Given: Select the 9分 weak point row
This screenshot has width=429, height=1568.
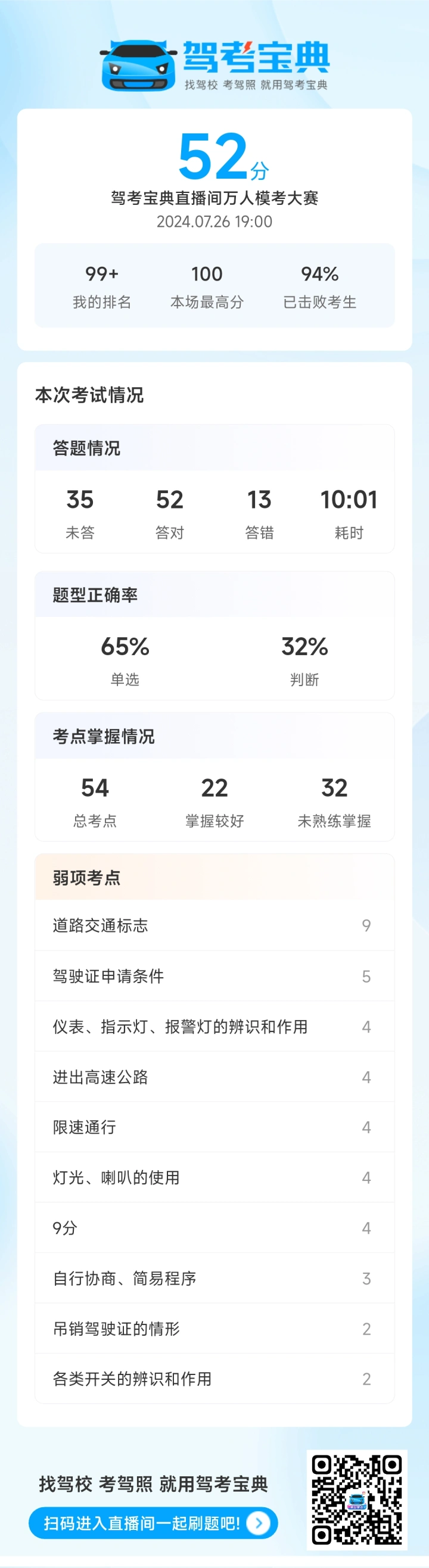Looking at the screenshot, I should [x=214, y=1228].
